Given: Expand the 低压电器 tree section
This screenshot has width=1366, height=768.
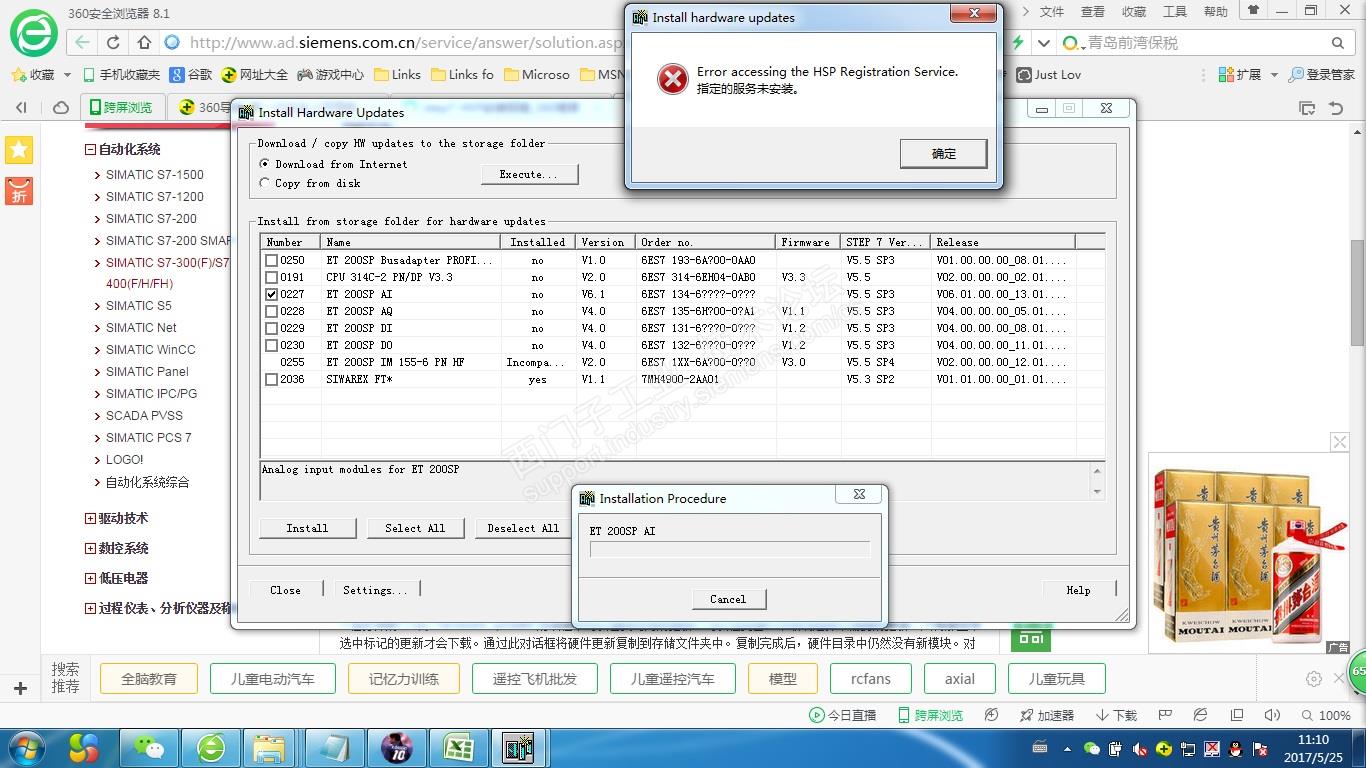Looking at the screenshot, I should pos(90,578).
